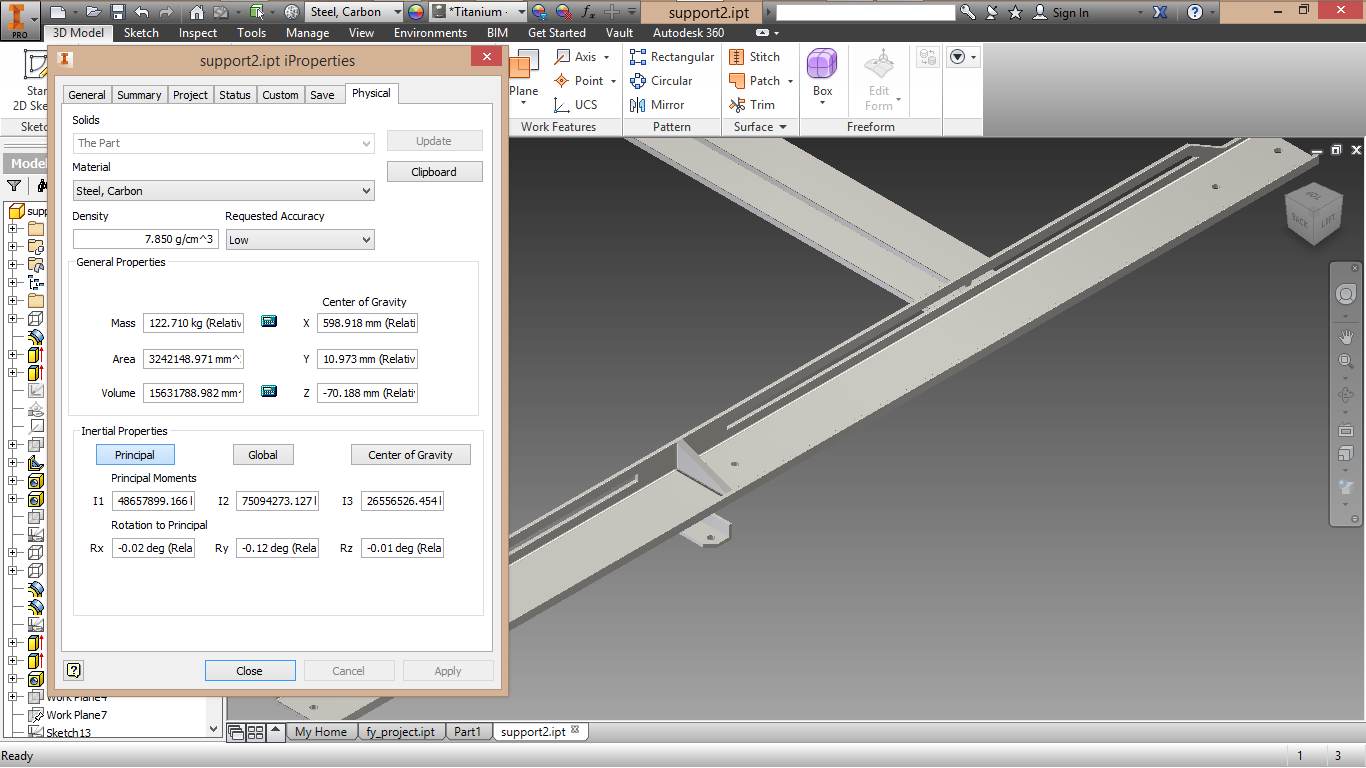Click the Home view icon
1366x768 pixels.
coord(196,12)
